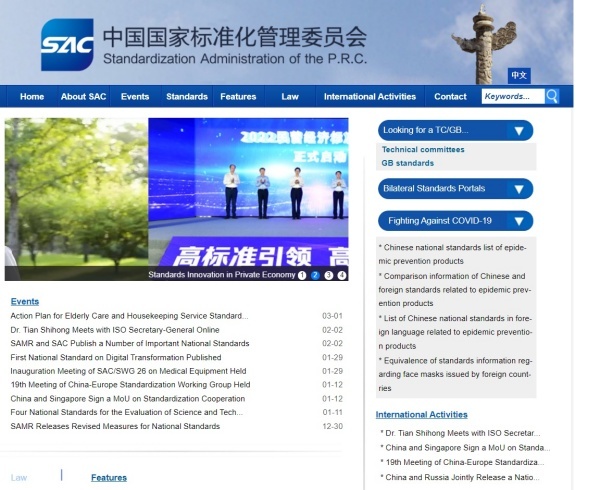
Task: Click the search magnifier icon
Action: coord(552,96)
